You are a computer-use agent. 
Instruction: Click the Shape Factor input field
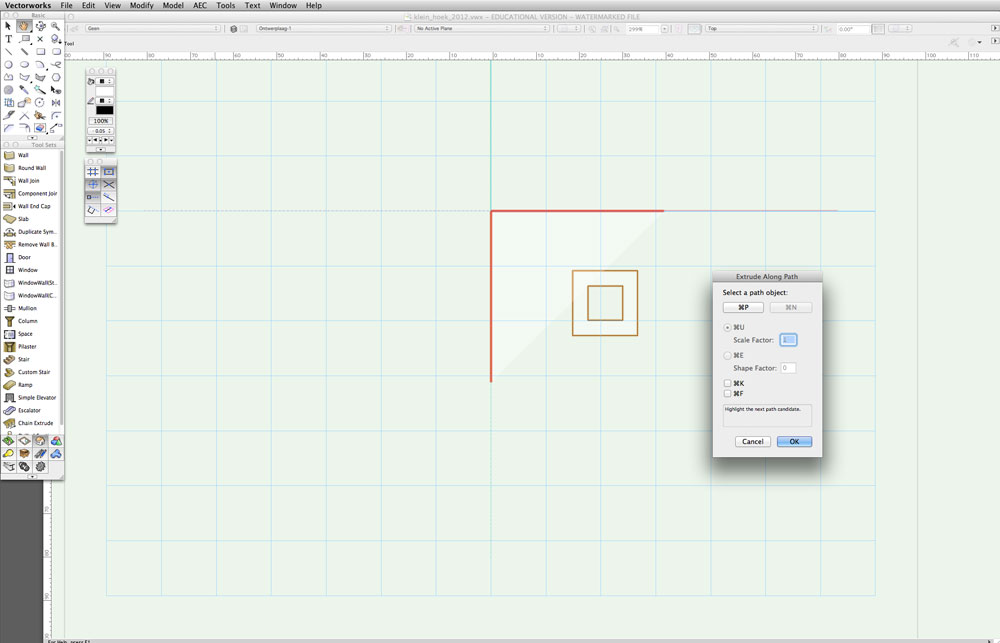point(788,368)
